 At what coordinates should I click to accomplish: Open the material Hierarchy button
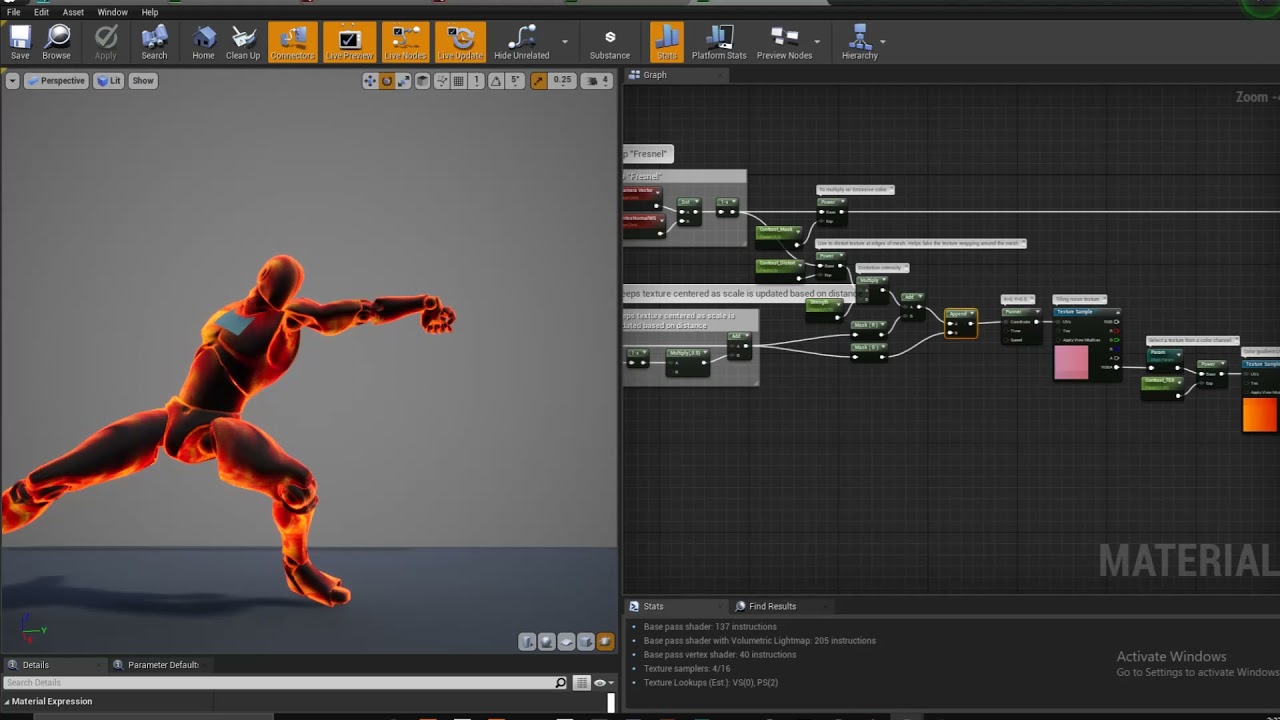pos(860,42)
